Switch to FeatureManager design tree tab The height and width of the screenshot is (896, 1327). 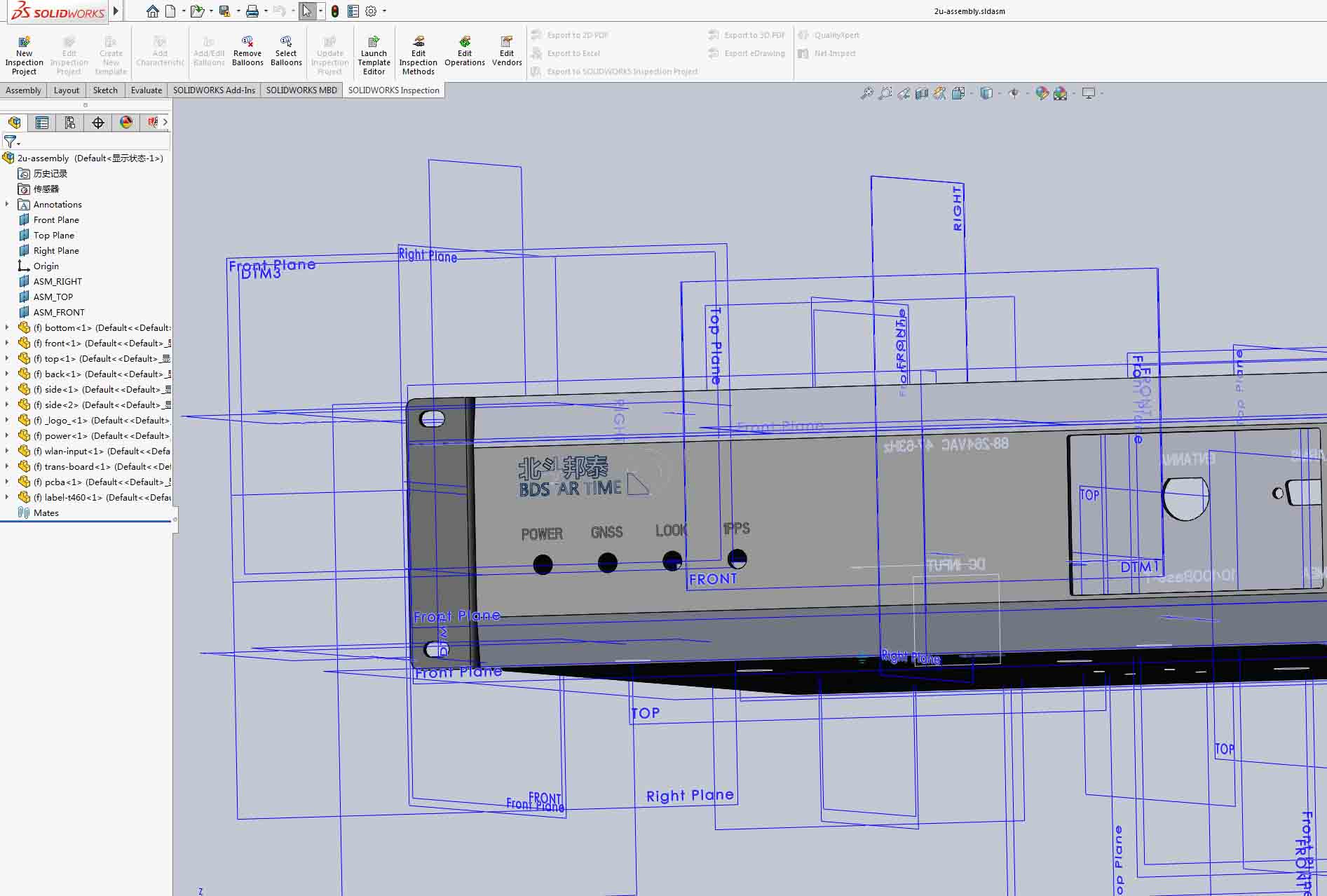pos(14,123)
